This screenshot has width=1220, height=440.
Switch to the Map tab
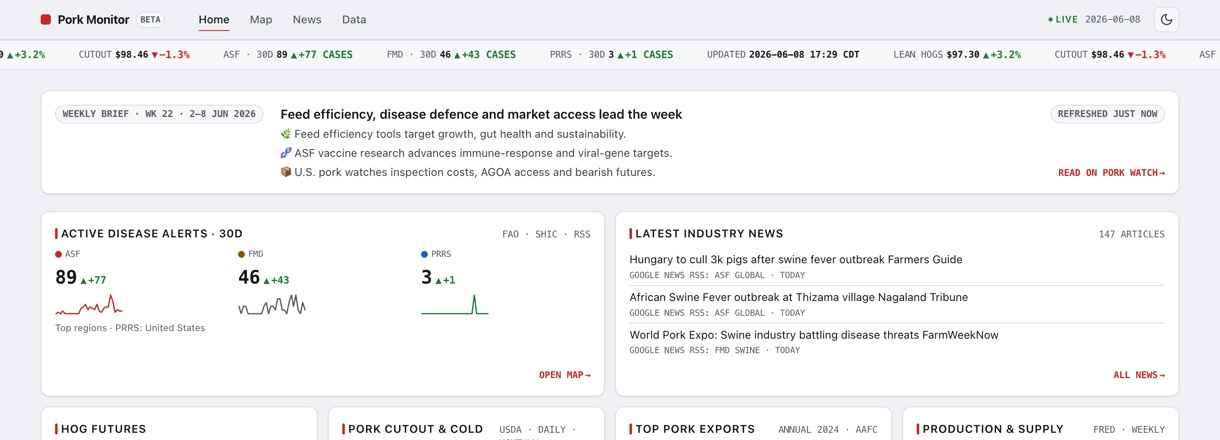coord(261,19)
